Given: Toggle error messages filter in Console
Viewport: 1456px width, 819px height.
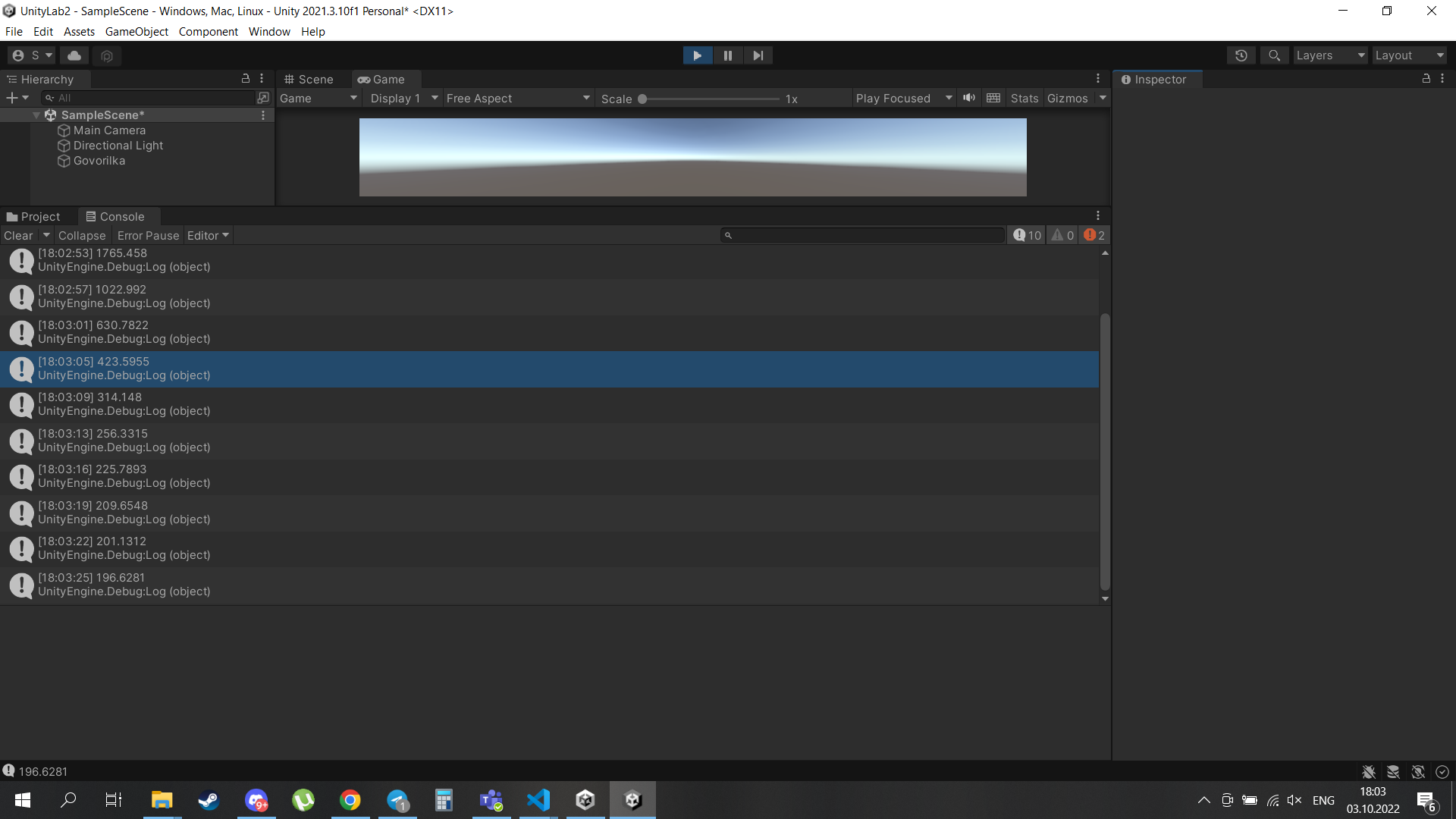Looking at the screenshot, I should coord(1094,235).
